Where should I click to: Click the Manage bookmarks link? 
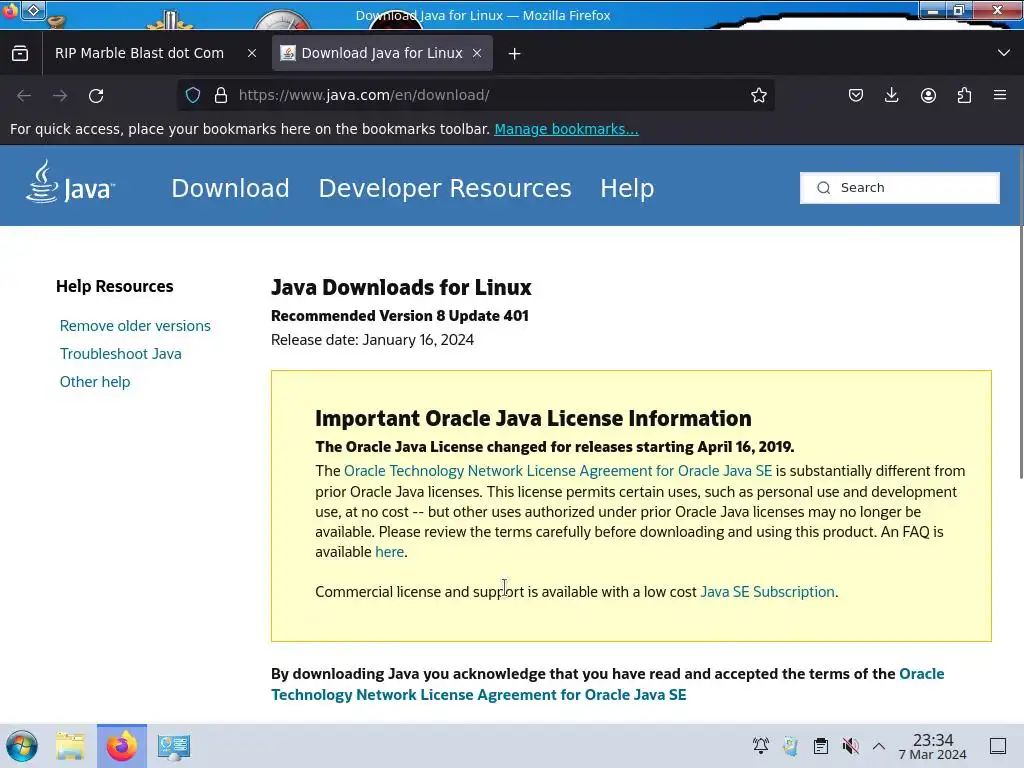(x=566, y=129)
